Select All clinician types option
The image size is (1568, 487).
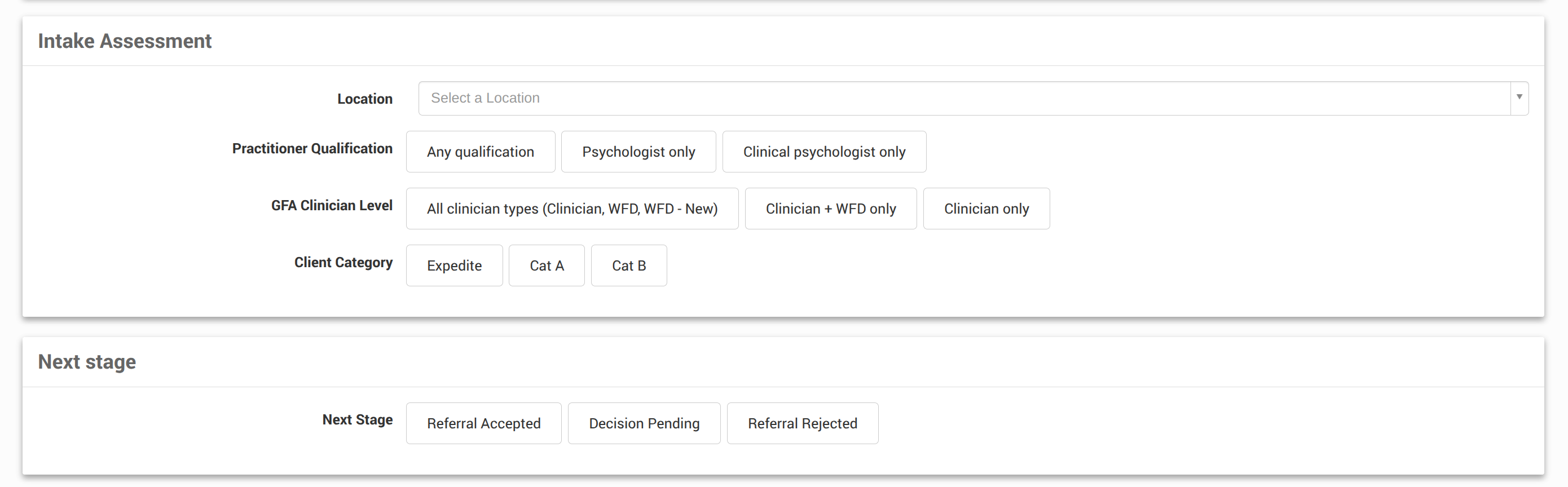571,209
